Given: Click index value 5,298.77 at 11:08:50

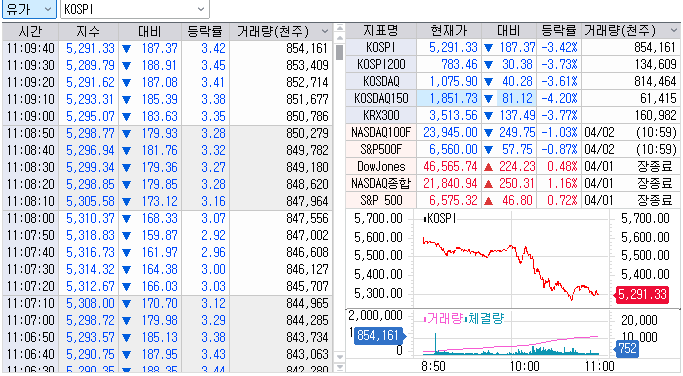Looking at the screenshot, I should pos(90,133).
